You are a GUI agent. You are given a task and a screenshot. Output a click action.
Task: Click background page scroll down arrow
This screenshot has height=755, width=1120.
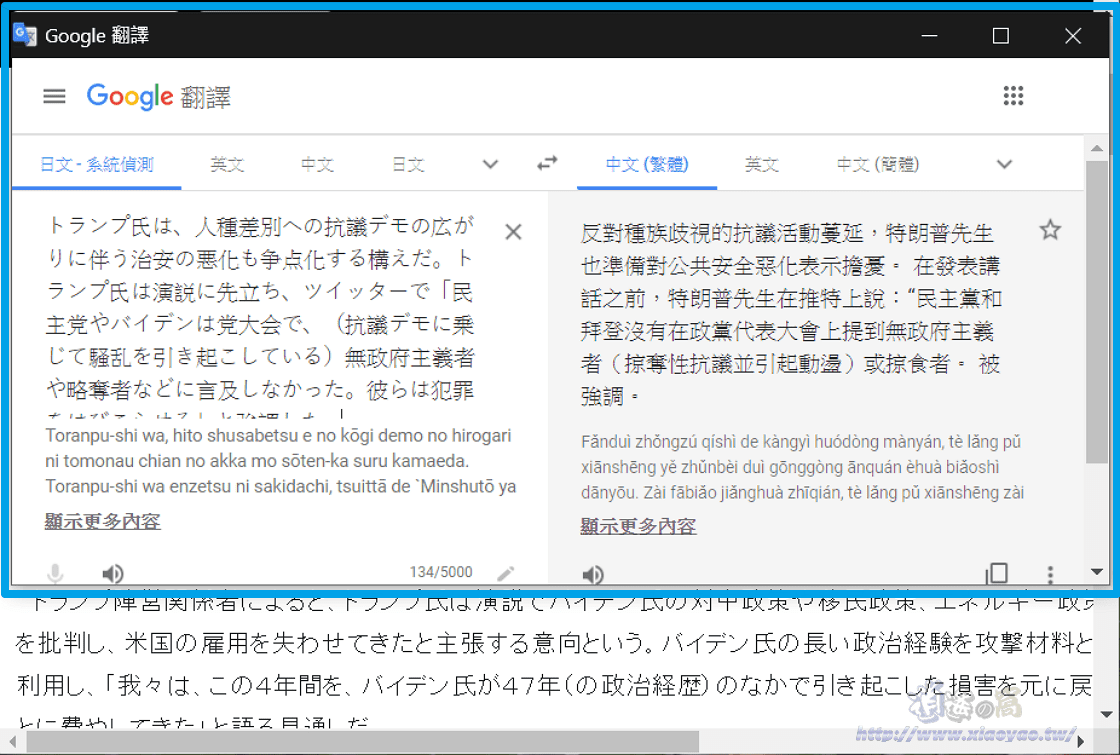pyautogui.click(x=1106, y=714)
